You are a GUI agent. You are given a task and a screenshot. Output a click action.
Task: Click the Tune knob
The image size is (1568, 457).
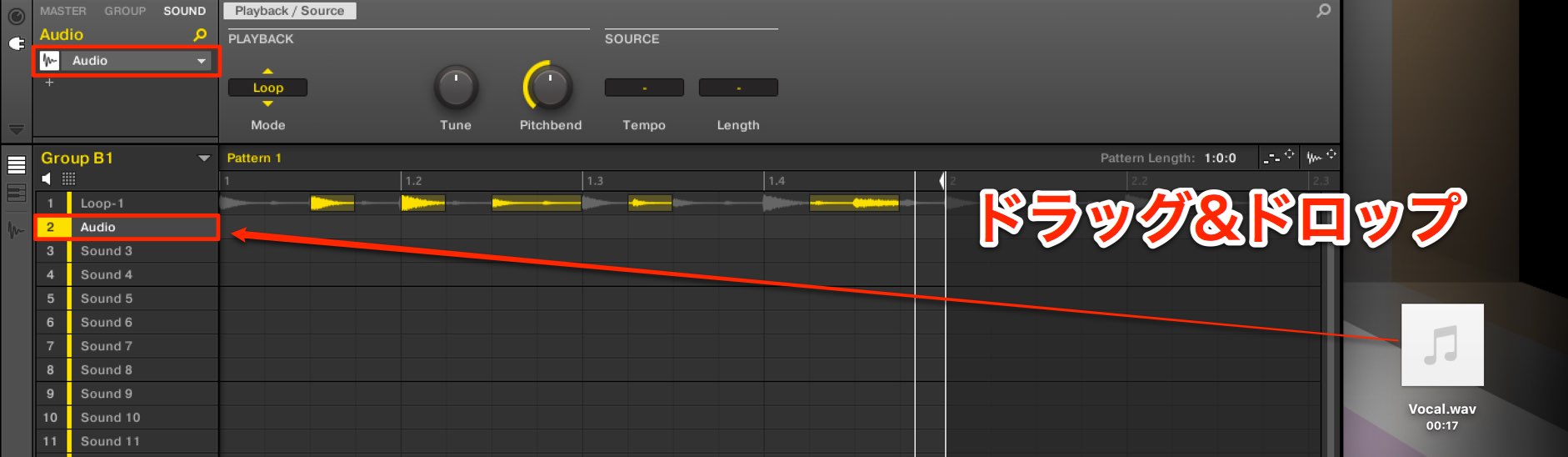455,87
